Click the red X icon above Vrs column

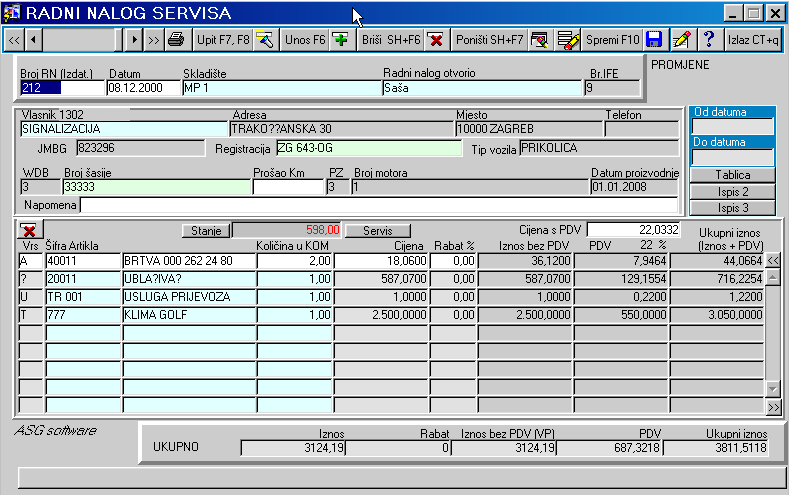pos(30,230)
